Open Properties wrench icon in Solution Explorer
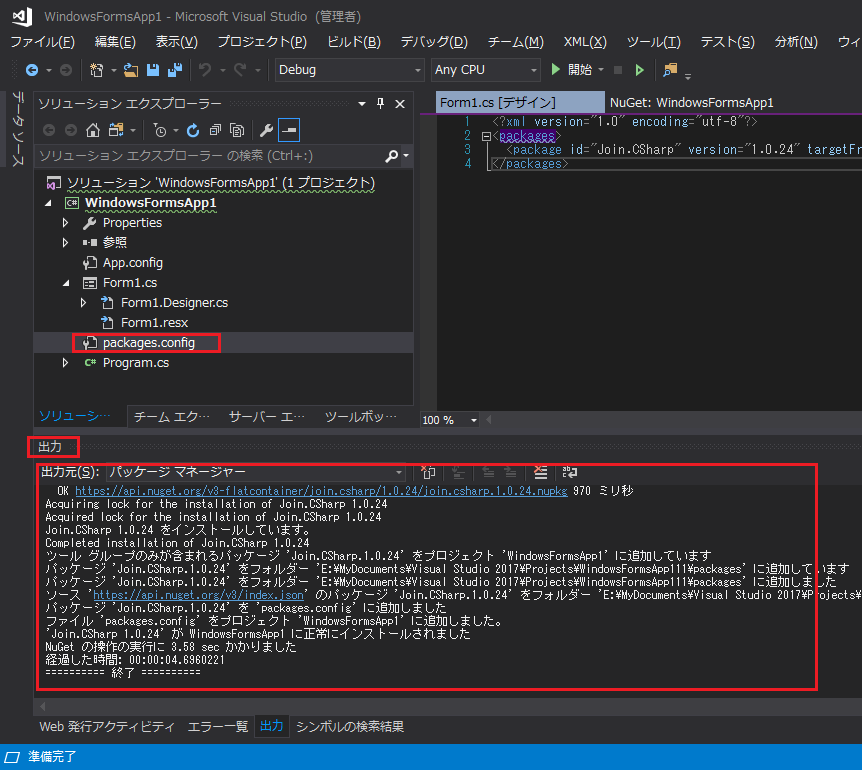The width and height of the screenshot is (862, 770). pyautogui.click(x=266, y=130)
